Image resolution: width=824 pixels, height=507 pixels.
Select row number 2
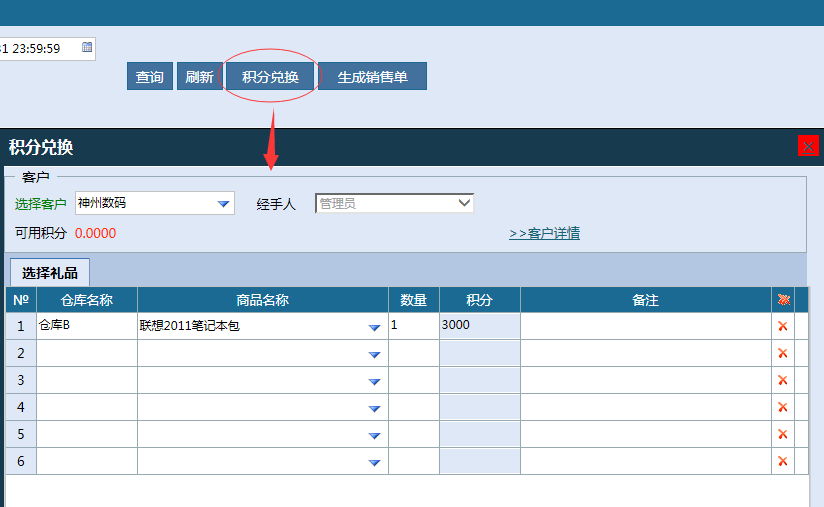coord(21,353)
